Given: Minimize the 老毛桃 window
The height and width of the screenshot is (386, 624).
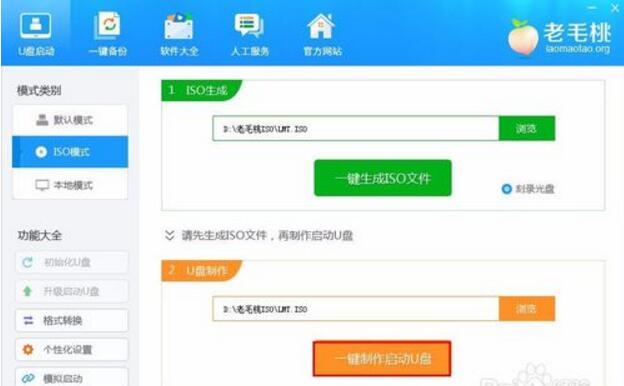Looking at the screenshot, I should (592, 8).
